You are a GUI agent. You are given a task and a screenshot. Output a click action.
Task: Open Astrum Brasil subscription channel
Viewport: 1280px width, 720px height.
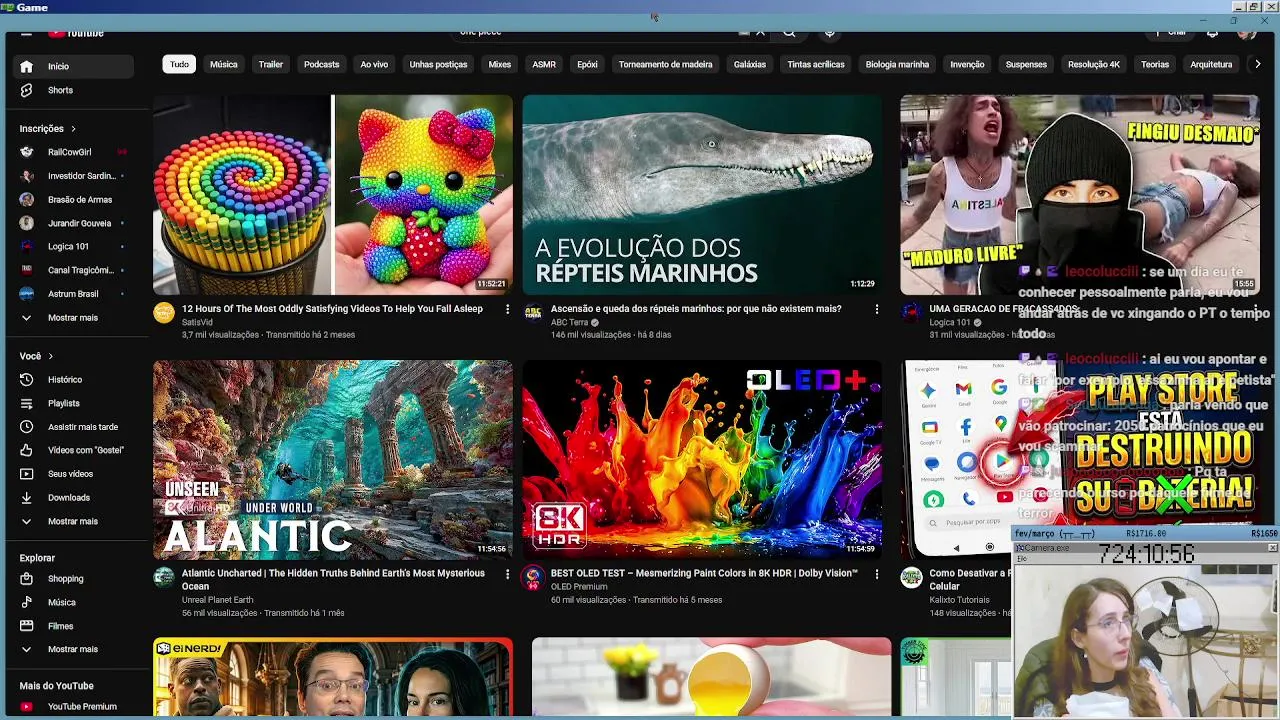(72, 294)
